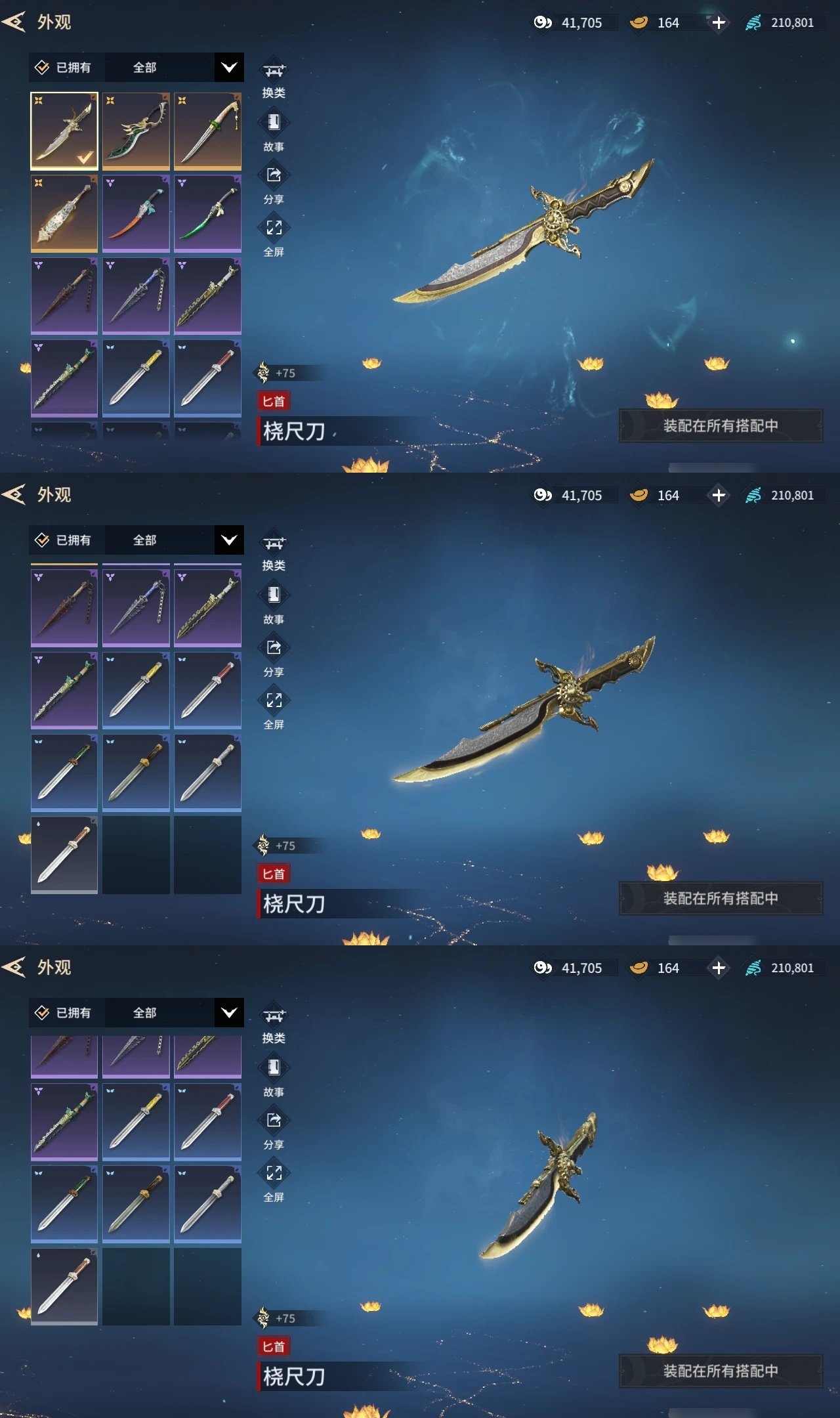The height and width of the screenshot is (1418, 840).
Task: Pick the orange-bladed dagger with teal tassel
Action: click(136, 213)
